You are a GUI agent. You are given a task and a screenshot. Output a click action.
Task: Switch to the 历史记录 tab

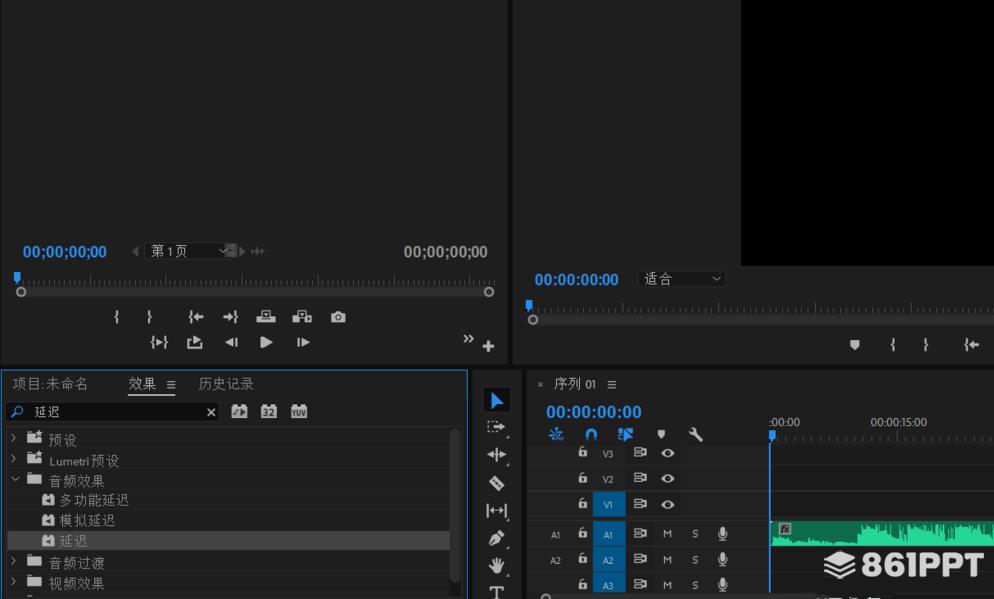coord(226,384)
